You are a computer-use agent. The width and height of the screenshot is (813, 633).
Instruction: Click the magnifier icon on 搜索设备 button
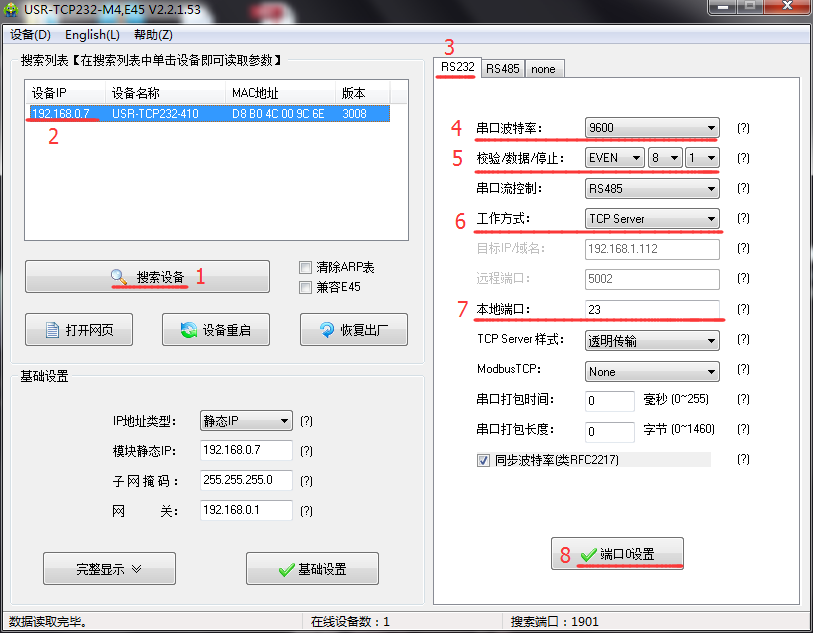[x=120, y=277]
